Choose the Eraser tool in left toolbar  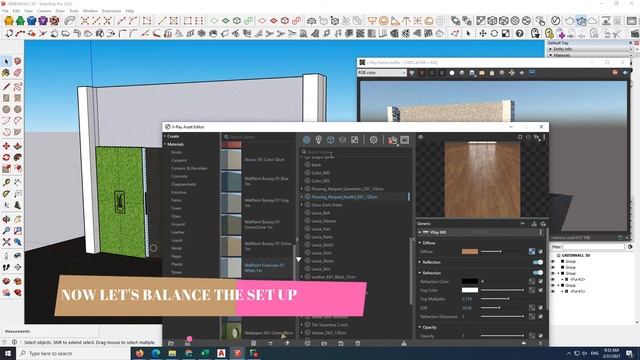18,73
